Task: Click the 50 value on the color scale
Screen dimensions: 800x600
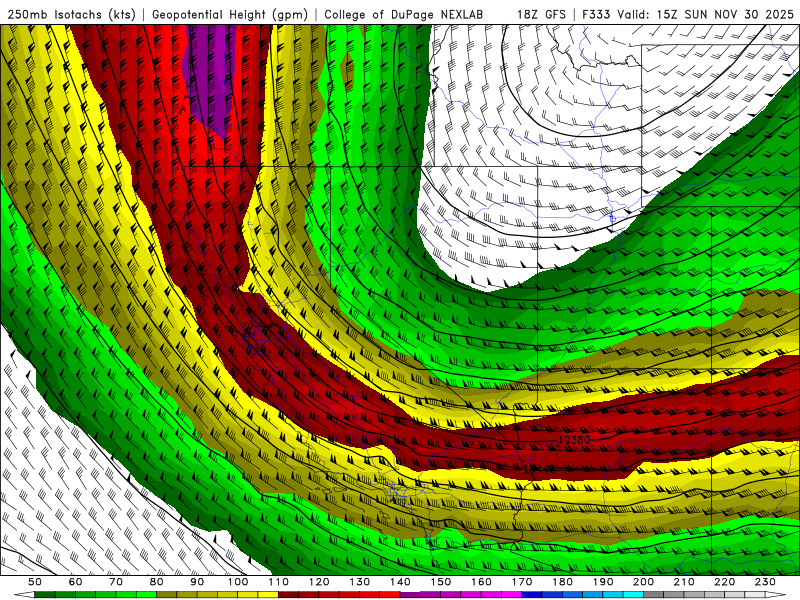Action: pos(35,582)
